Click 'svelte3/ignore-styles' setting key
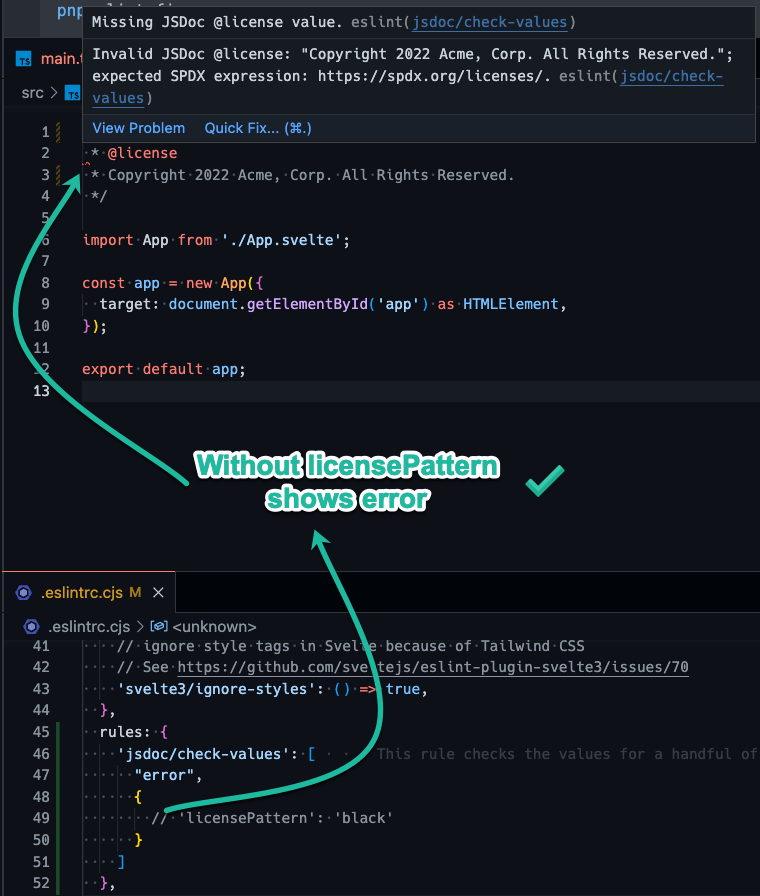Viewport: 760px width, 896px height. (217, 689)
